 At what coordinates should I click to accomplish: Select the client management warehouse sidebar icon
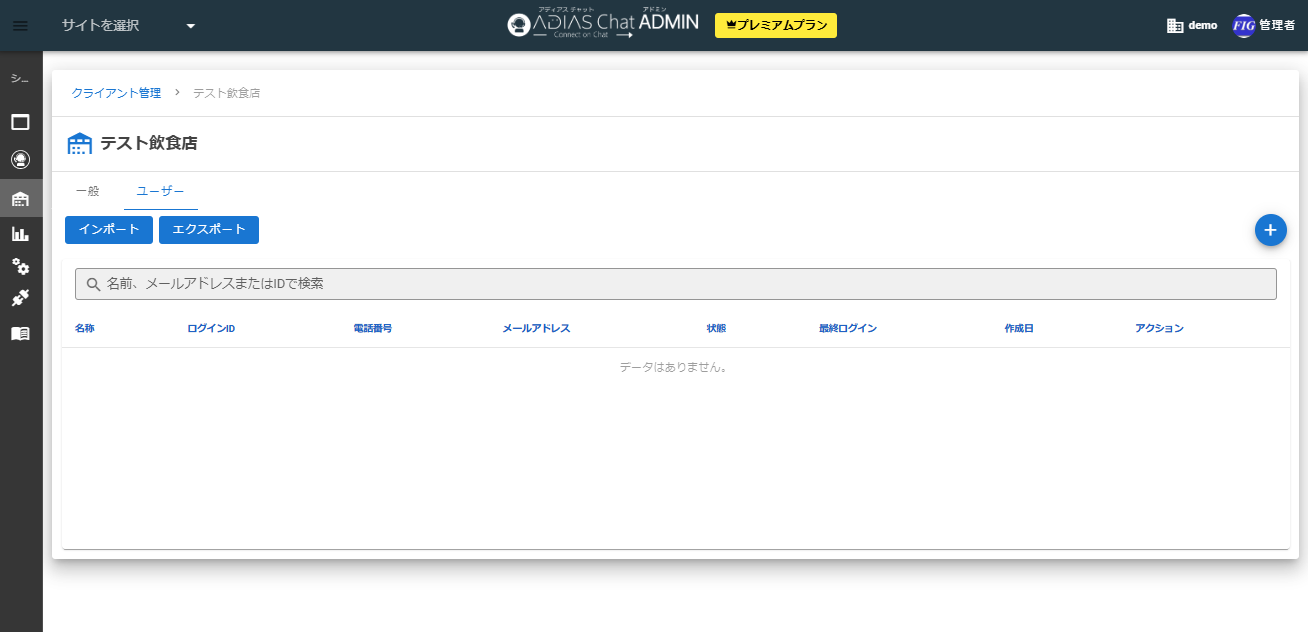[20, 198]
